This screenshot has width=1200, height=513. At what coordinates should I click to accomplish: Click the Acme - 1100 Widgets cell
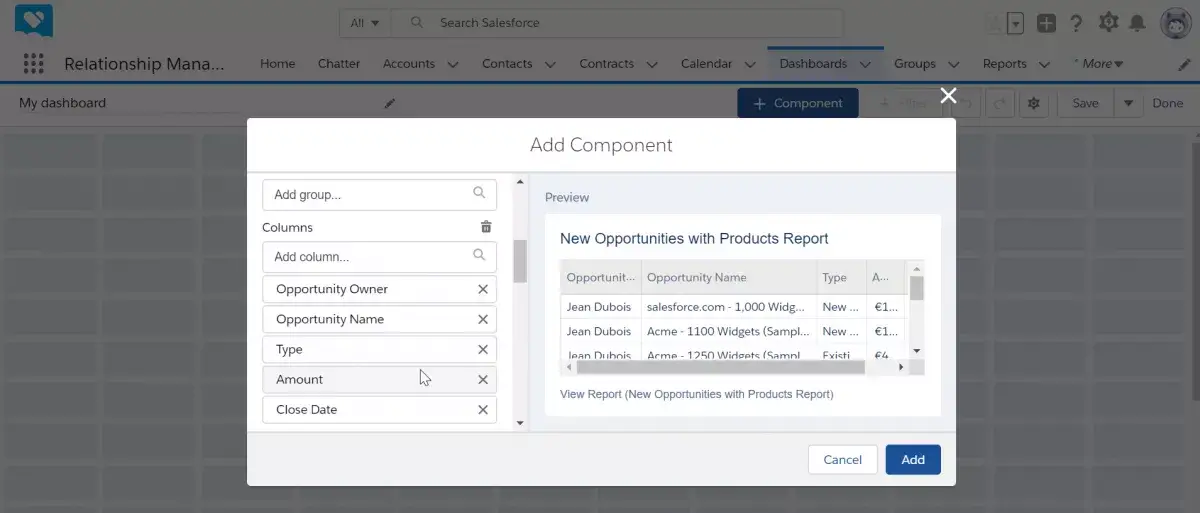728,331
